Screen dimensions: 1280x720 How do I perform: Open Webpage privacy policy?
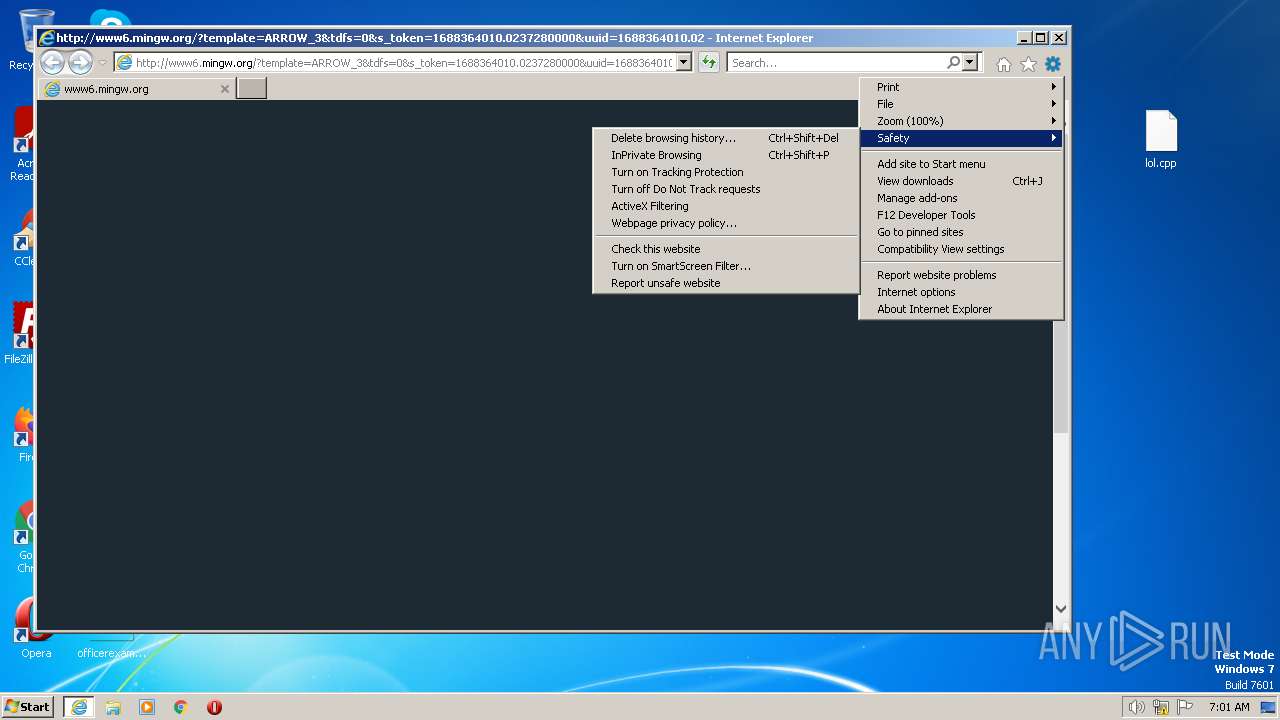click(x=726, y=223)
